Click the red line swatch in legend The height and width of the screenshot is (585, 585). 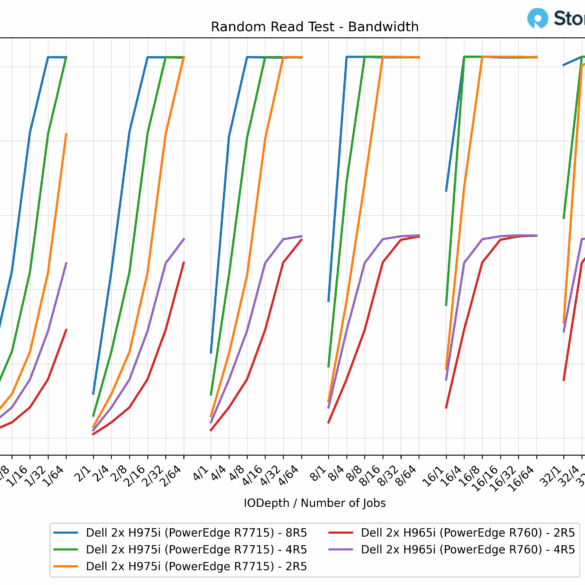(x=341, y=533)
